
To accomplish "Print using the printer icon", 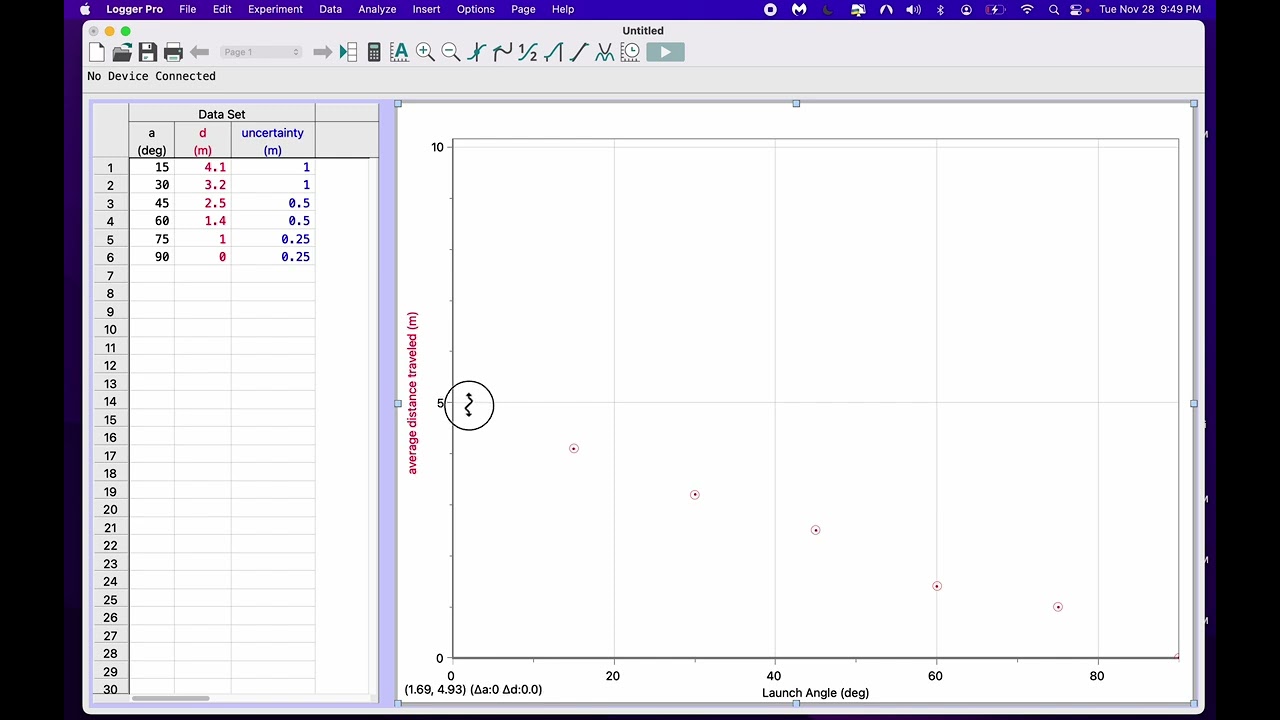I will pos(173,52).
